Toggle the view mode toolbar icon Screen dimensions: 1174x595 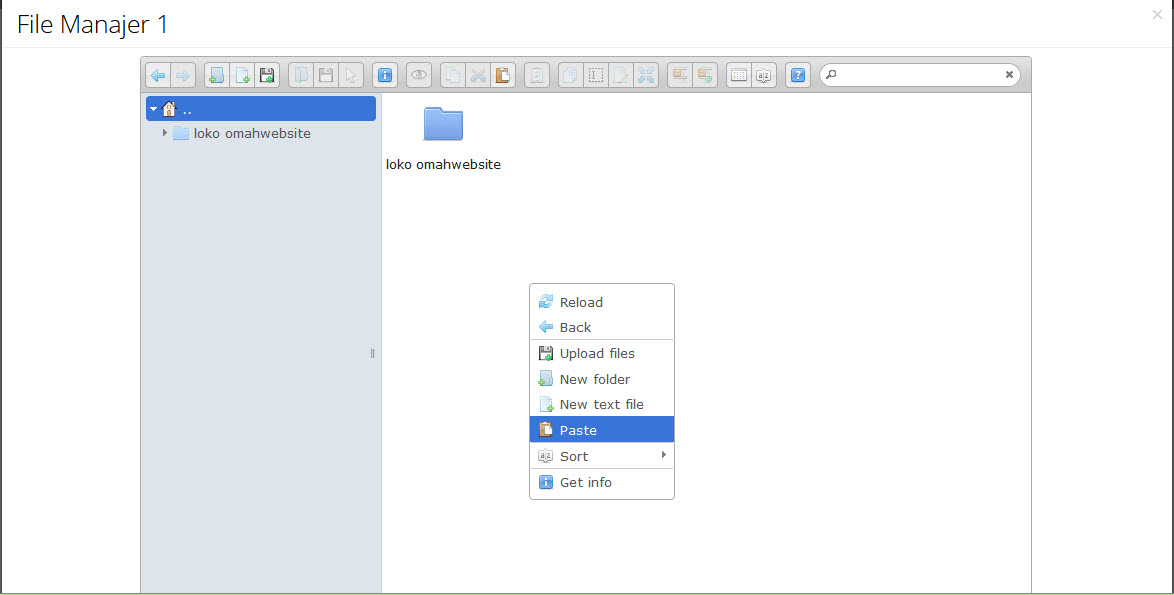738,75
